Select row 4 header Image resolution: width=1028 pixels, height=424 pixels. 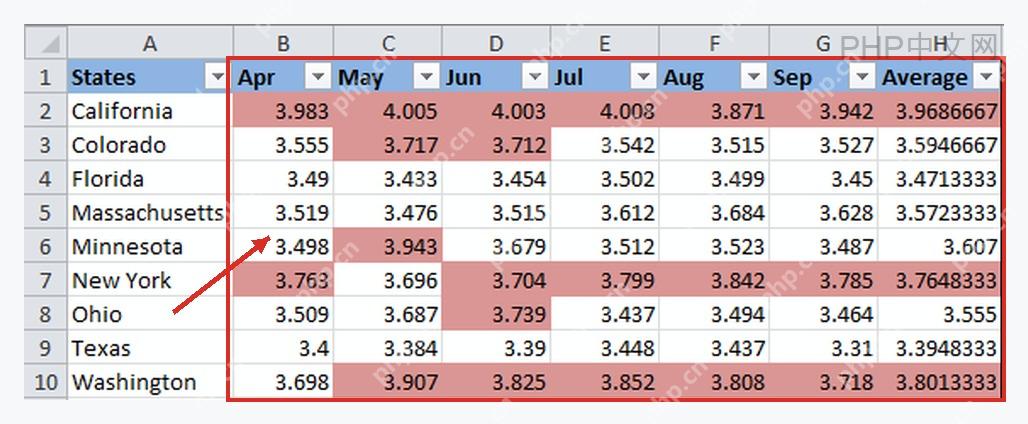(x=46, y=178)
